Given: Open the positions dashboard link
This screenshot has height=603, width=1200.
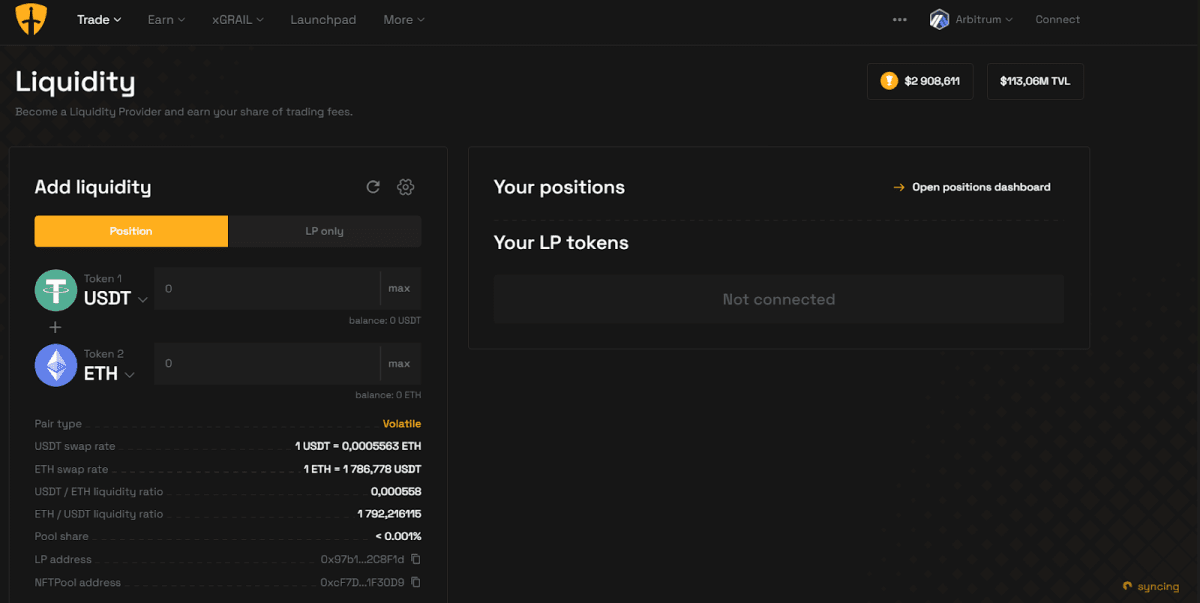Looking at the screenshot, I should tap(980, 187).
